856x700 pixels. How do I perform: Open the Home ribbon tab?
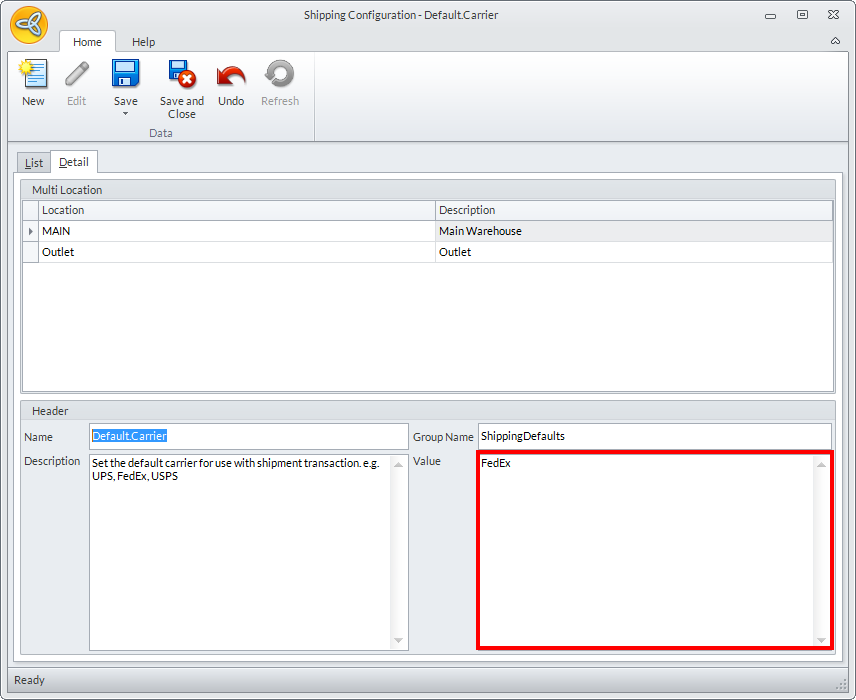(87, 42)
